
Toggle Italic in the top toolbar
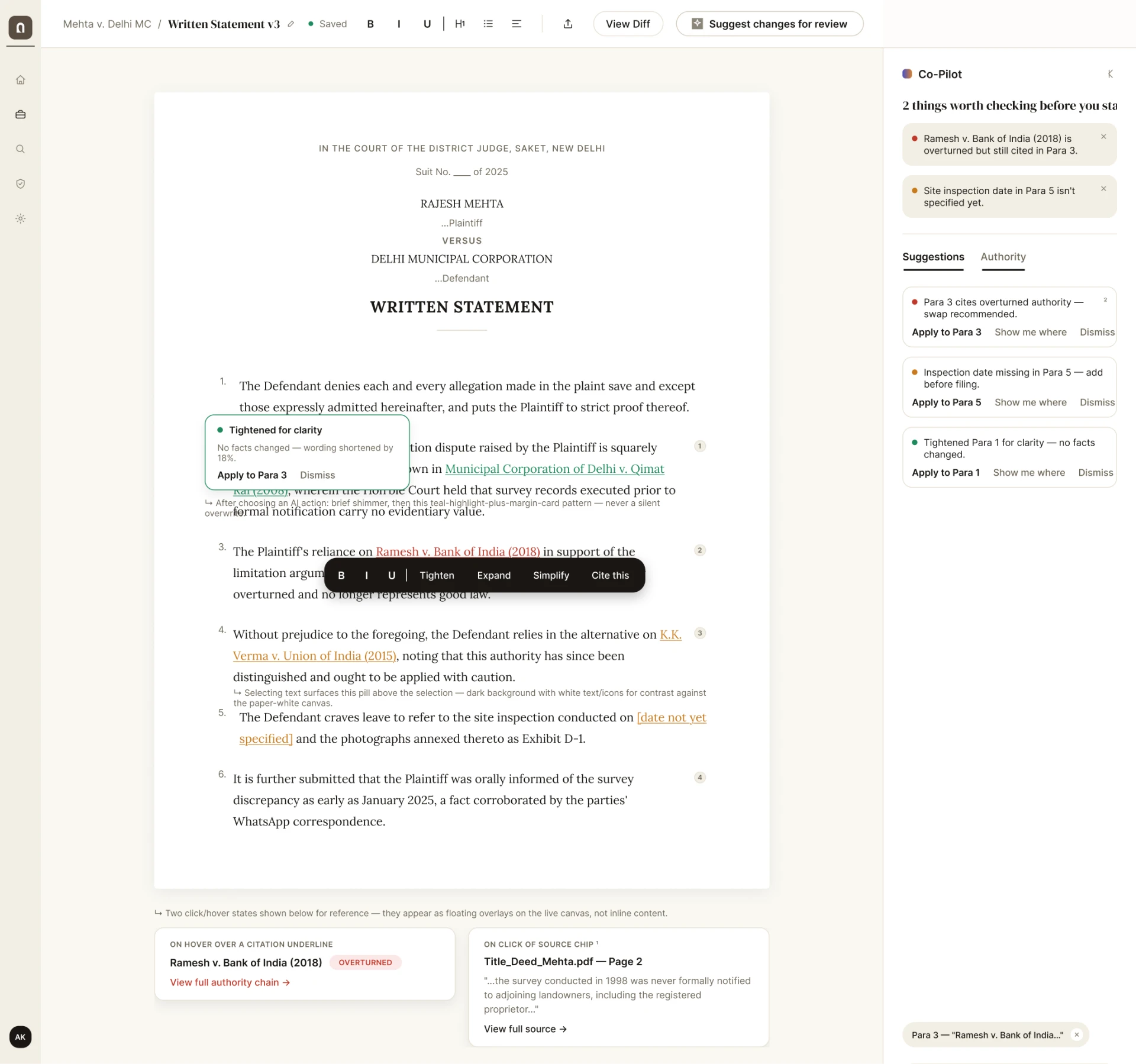click(x=399, y=24)
